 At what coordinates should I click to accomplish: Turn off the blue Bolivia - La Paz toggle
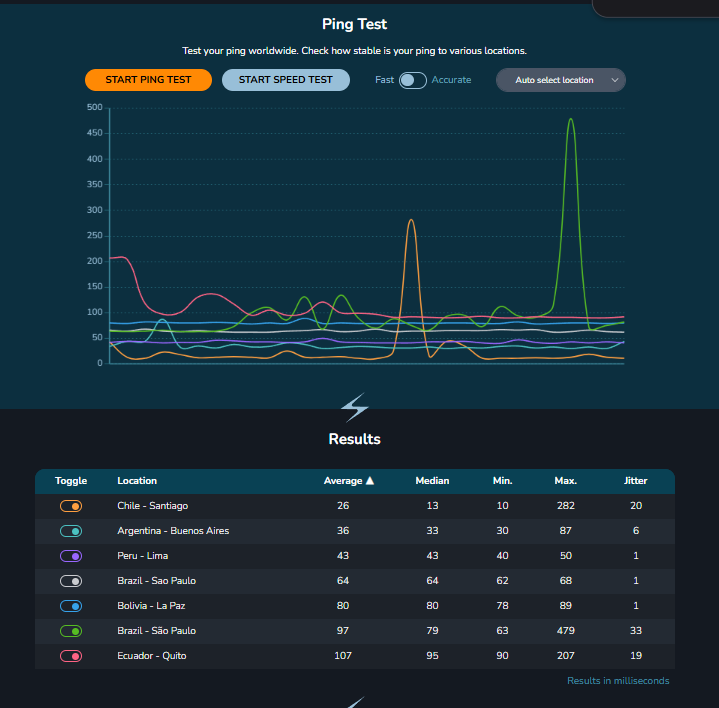(x=71, y=606)
